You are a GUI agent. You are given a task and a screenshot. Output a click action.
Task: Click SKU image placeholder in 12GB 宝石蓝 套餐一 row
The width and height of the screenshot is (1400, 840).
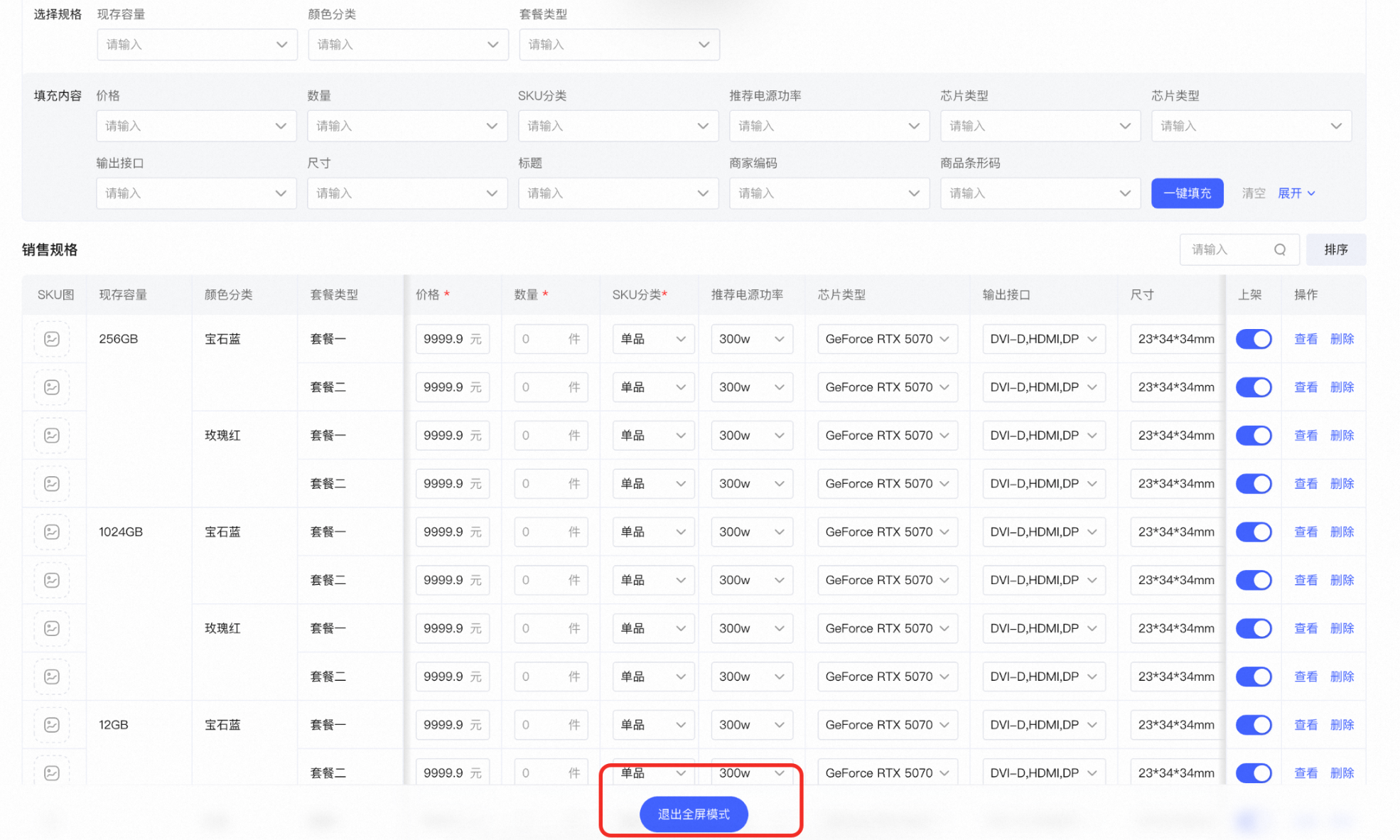(x=52, y=725)
